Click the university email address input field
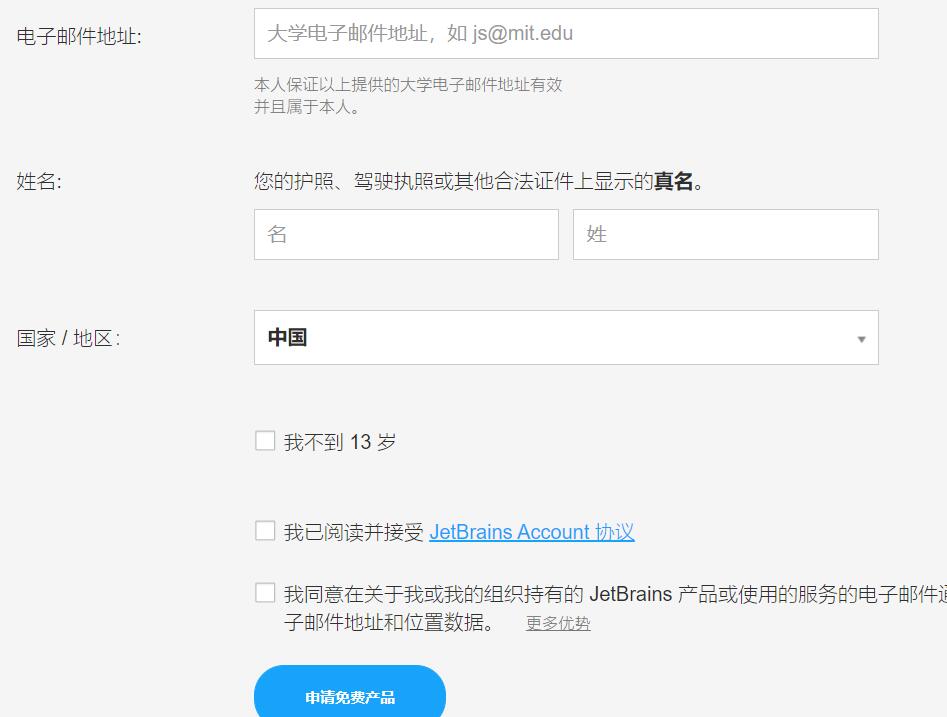Image resolution: width=947 pixels, height=717 pixels. pyautogui.click(x=566, y=34)
